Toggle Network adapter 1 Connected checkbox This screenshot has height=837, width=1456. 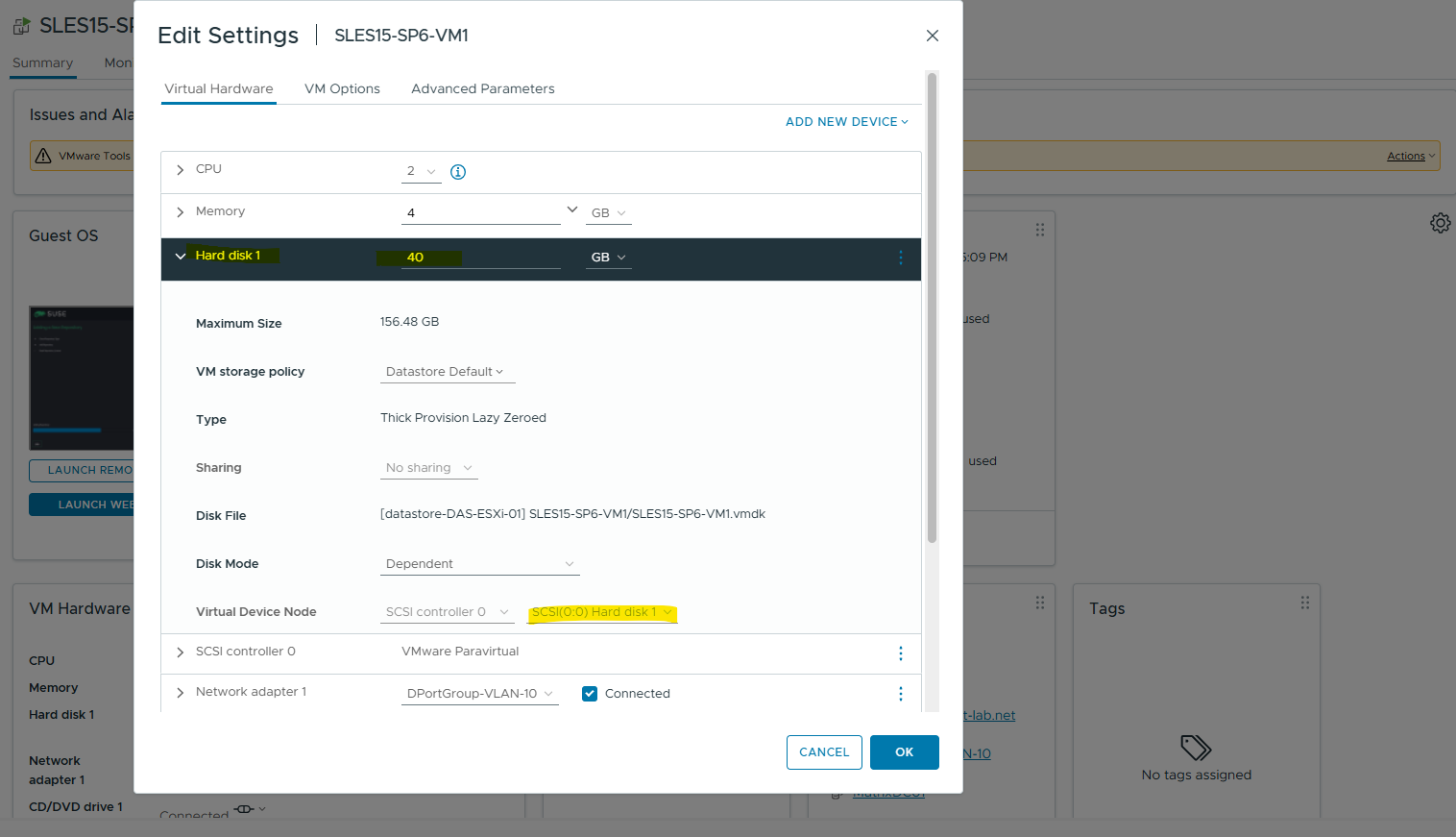(590, 694)
